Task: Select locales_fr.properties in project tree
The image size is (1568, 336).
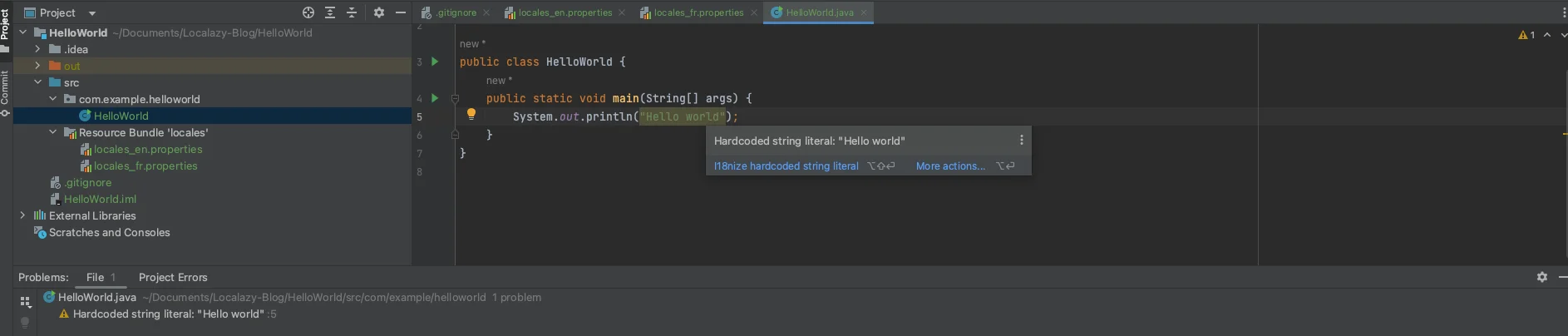Action: [x=145, y=166]
